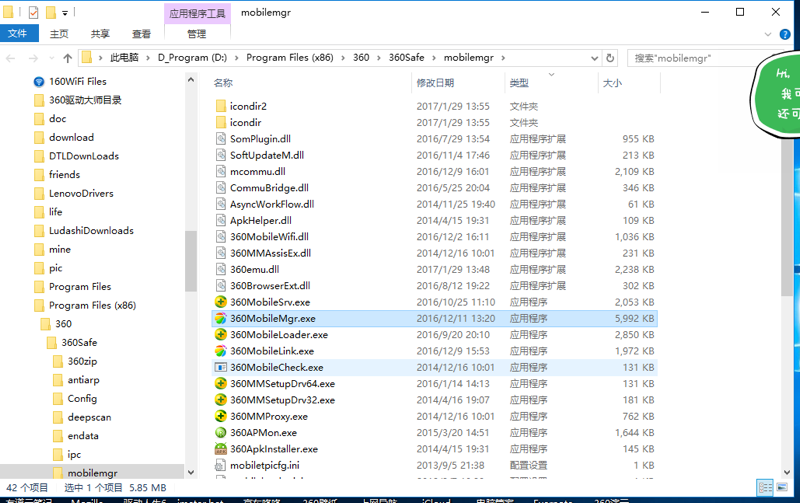
Task: Click the 360MMSetupDrv32.exe icon
Action: (x=220, y=400)
